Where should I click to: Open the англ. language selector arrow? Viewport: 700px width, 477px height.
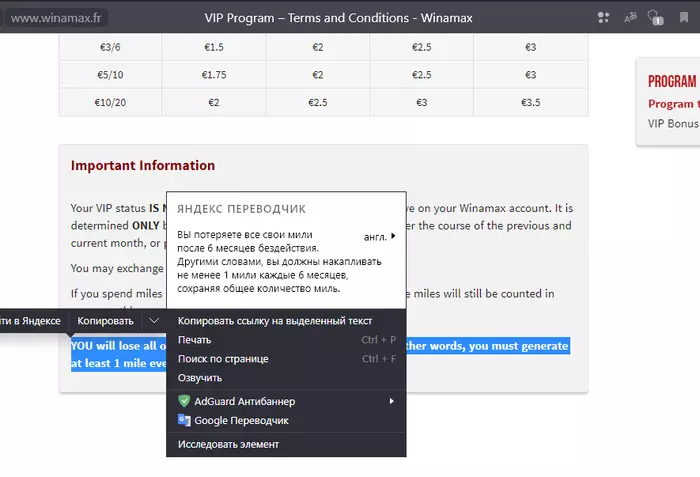click(393, 236)
